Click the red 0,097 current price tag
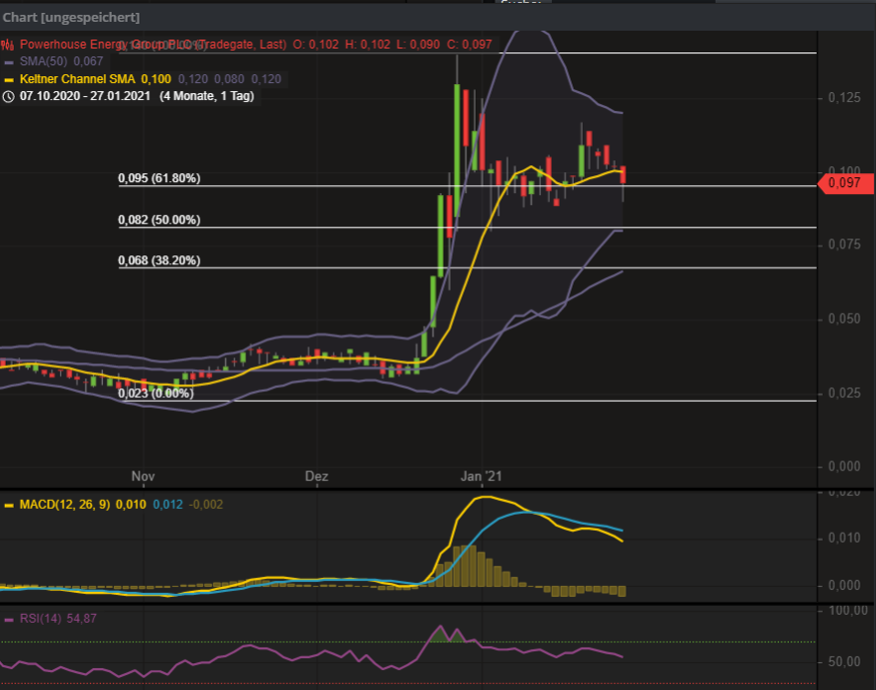 [844, 183]
